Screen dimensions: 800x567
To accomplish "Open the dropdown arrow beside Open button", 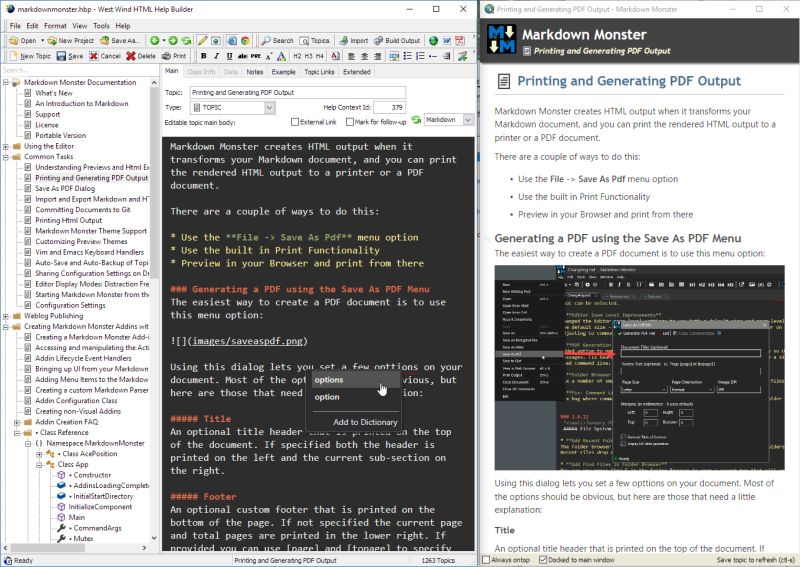I will pyautogui.click(x=42, y=40).
